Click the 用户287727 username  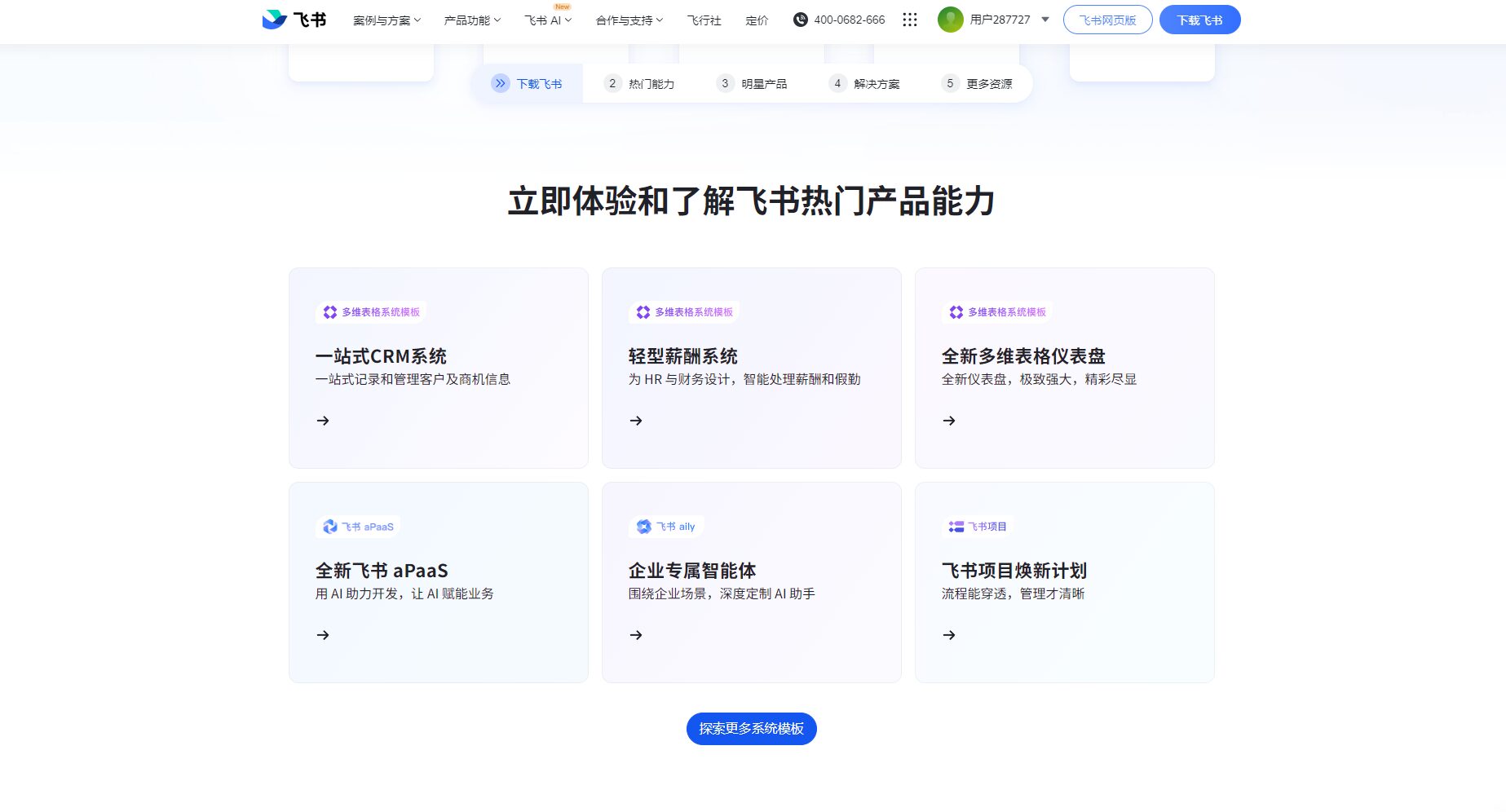(x=1000, y=20)
